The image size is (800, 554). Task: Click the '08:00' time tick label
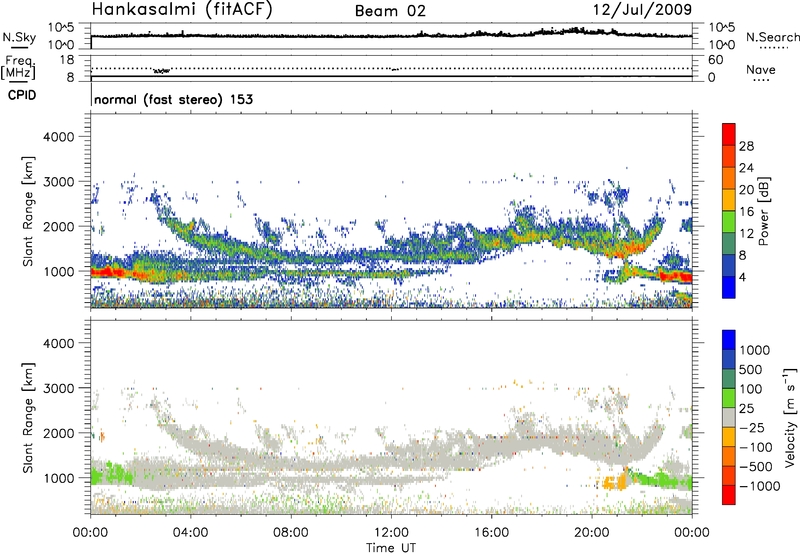click(291, 533)
